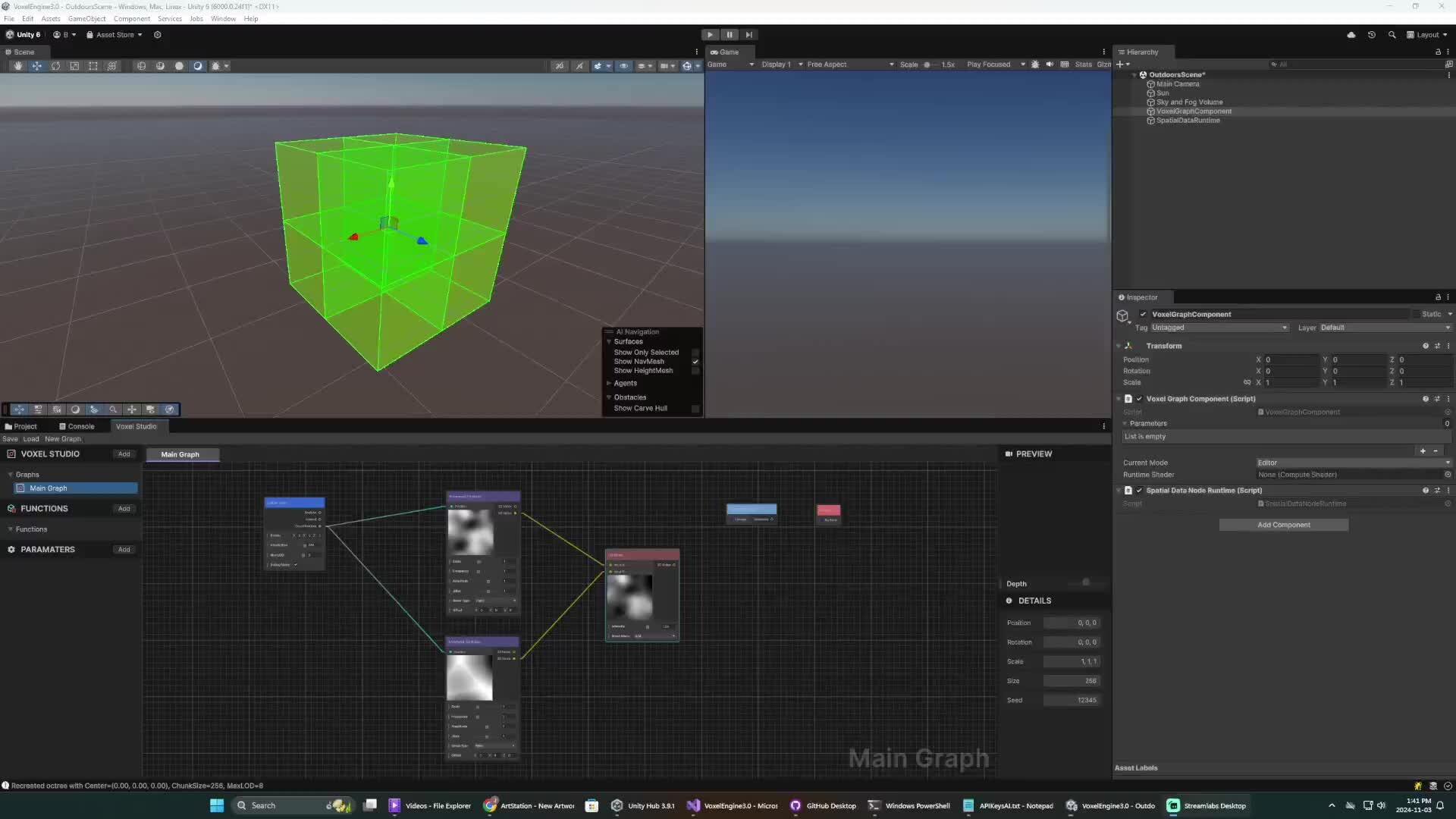This screenshot has width=1456, height=819.
Task: Open the Undo History icon near top right
Action: click(1372, 34)
